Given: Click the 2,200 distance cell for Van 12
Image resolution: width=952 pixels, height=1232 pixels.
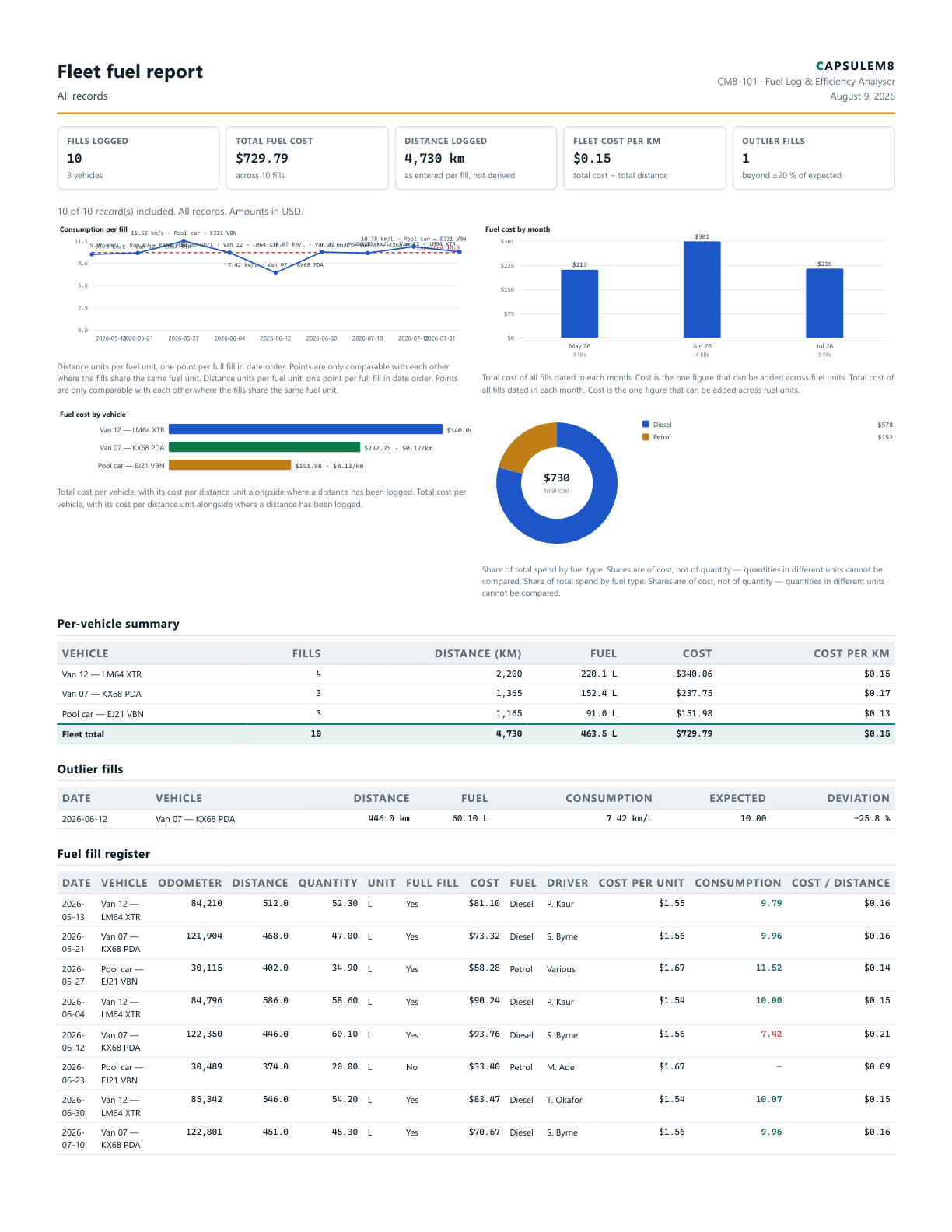Looking at the screenshot, I should 509,674.
